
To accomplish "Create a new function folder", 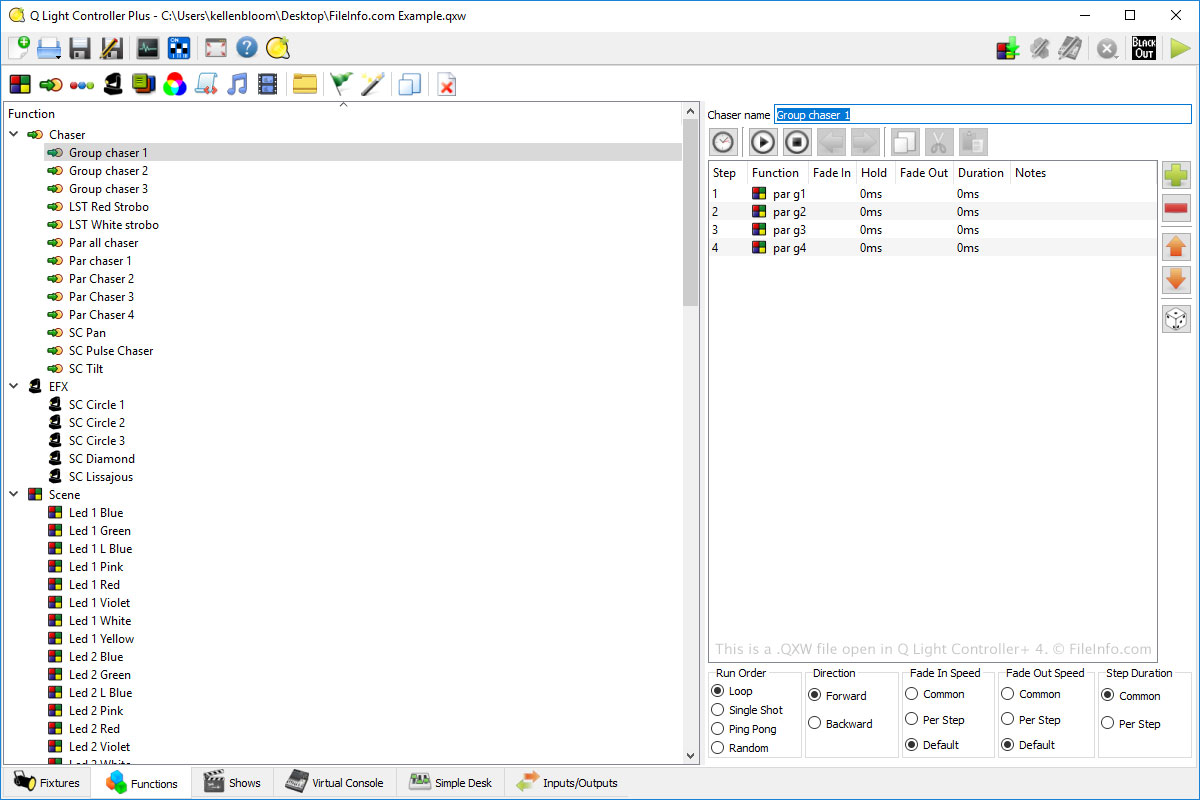I will coord(305,85).
